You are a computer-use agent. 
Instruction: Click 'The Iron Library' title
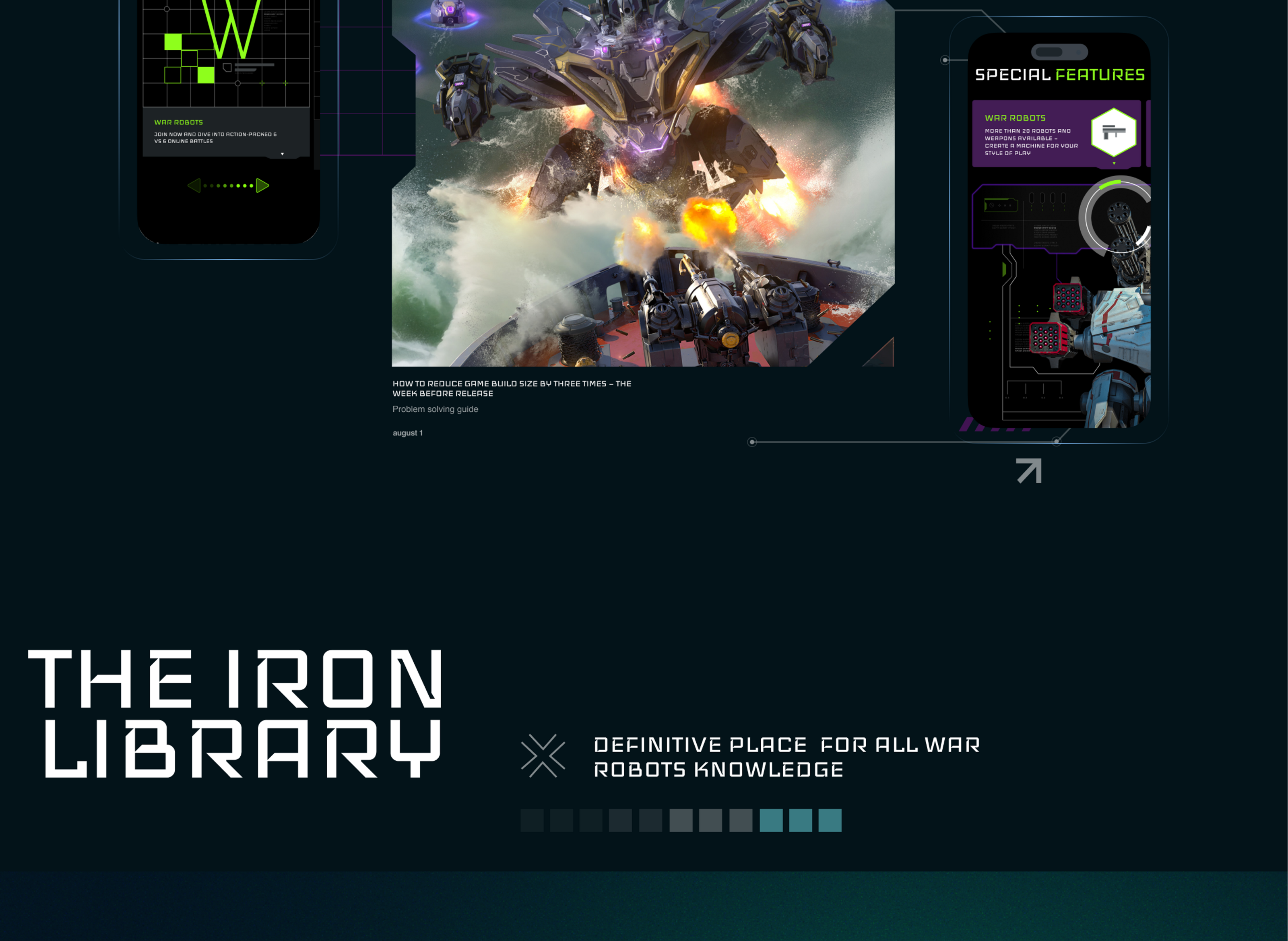pos(235,714)
